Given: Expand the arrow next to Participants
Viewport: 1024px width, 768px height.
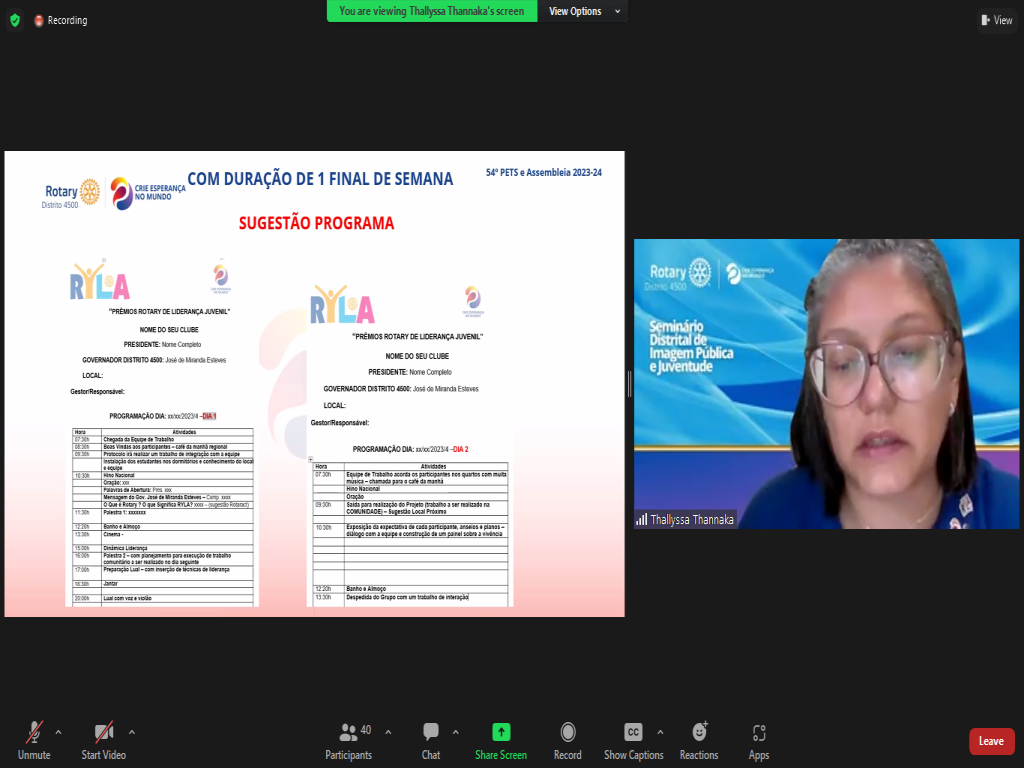Looking at the screenshot, I should pyautogui.click(x=388, y=731).
